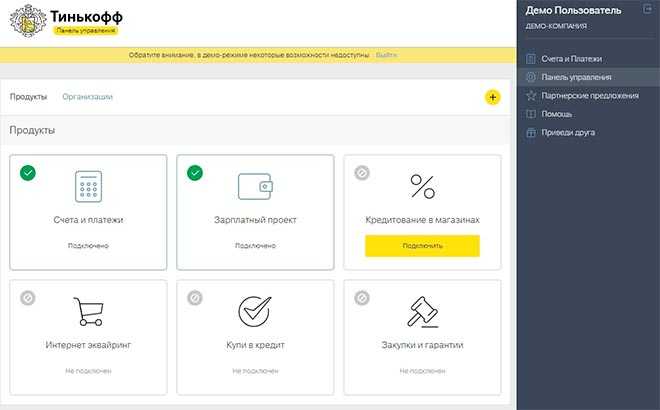Click the yellow Подключить button

[422, 246]
